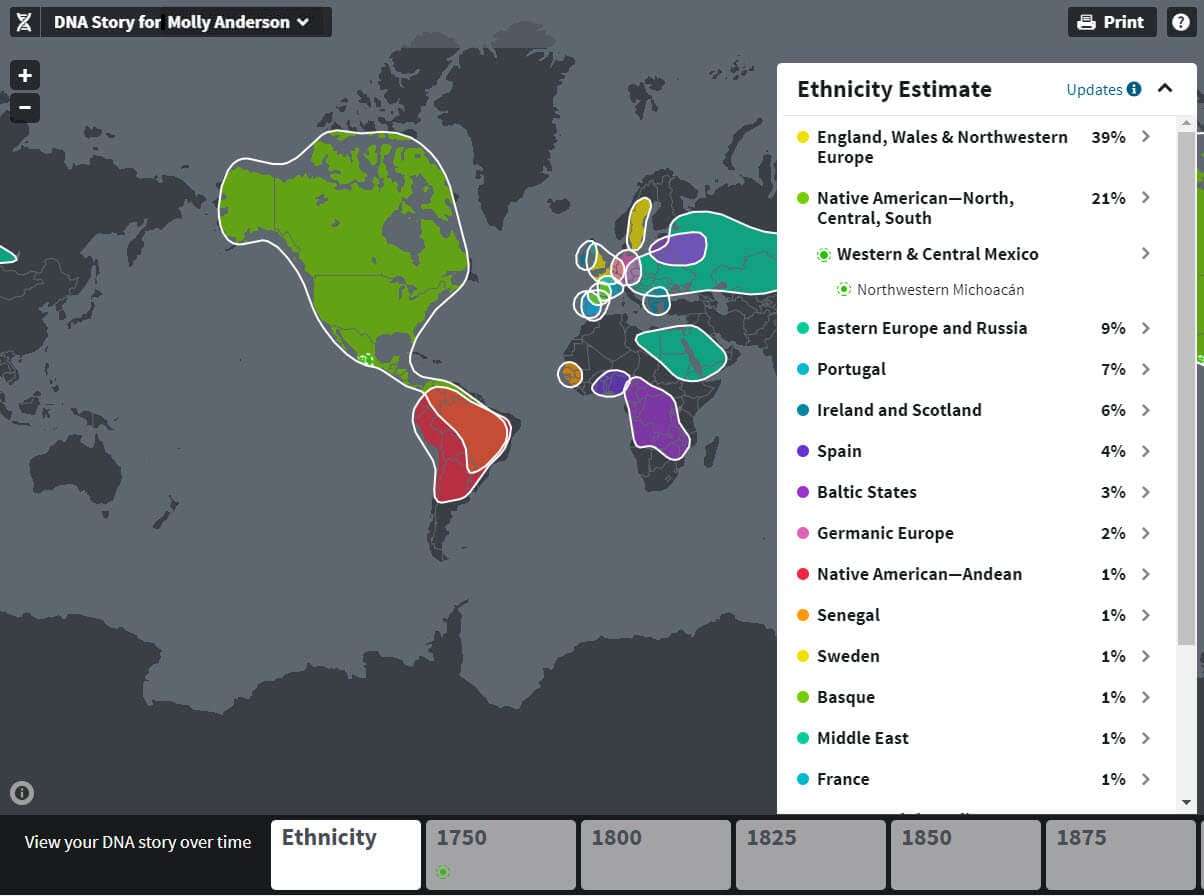Select the 1750 timeline tab
Viewport: 1204px width, 896px height.
[x=501, y=854]
